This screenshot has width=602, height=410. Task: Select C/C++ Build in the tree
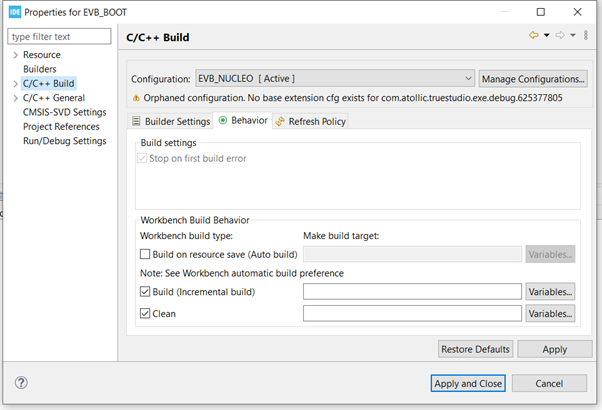(x=48, y=83)
